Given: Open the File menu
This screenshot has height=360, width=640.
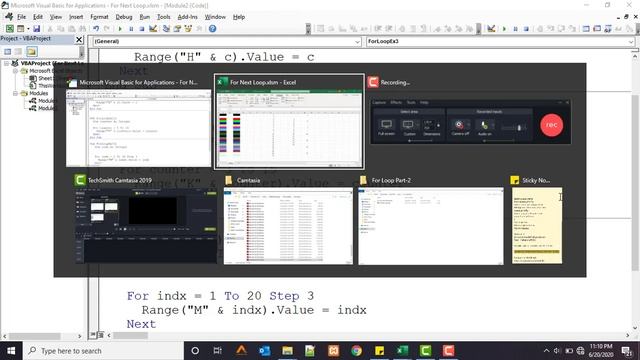Looking at the screenshot, I should pos(21,17).
